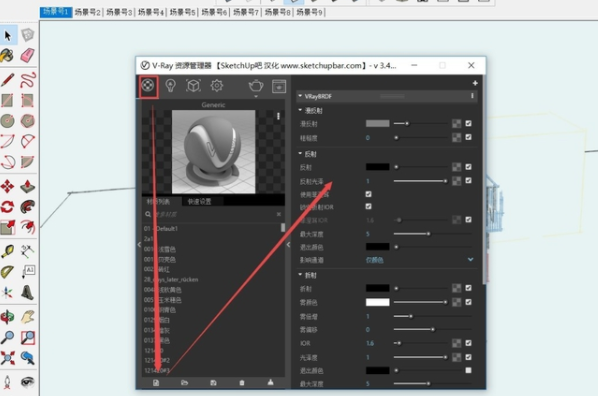The width and height of the screenshot is (598, 396).
Task: Switch to scene tab 场景号9
Action: (309, 12)
